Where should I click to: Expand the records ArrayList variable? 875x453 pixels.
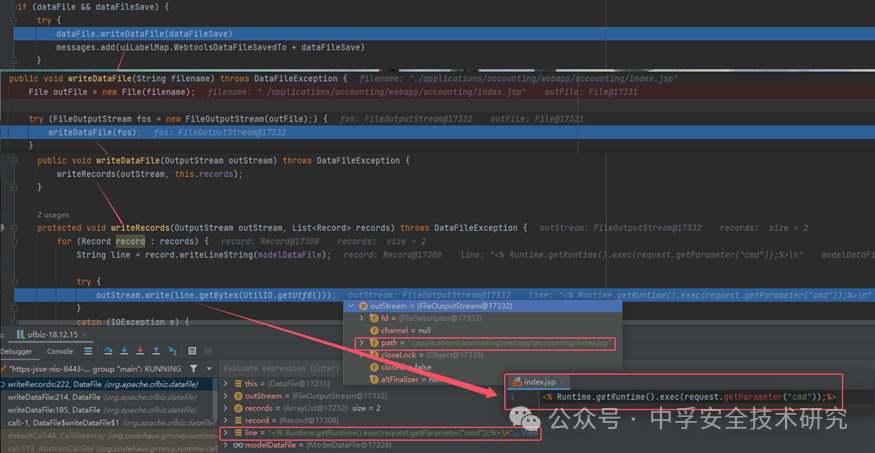[x=225, y=408]
